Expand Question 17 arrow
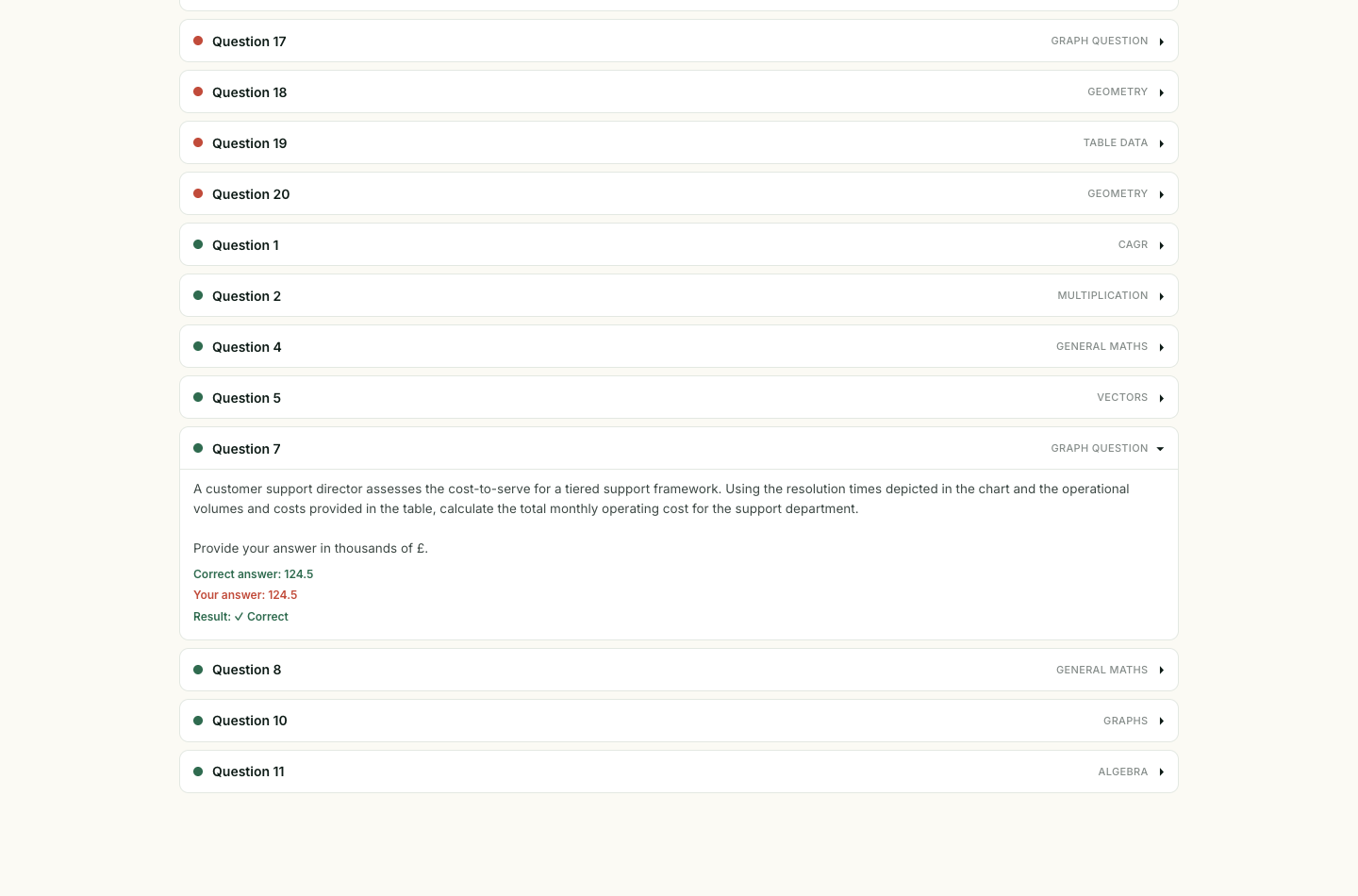 1161,41
